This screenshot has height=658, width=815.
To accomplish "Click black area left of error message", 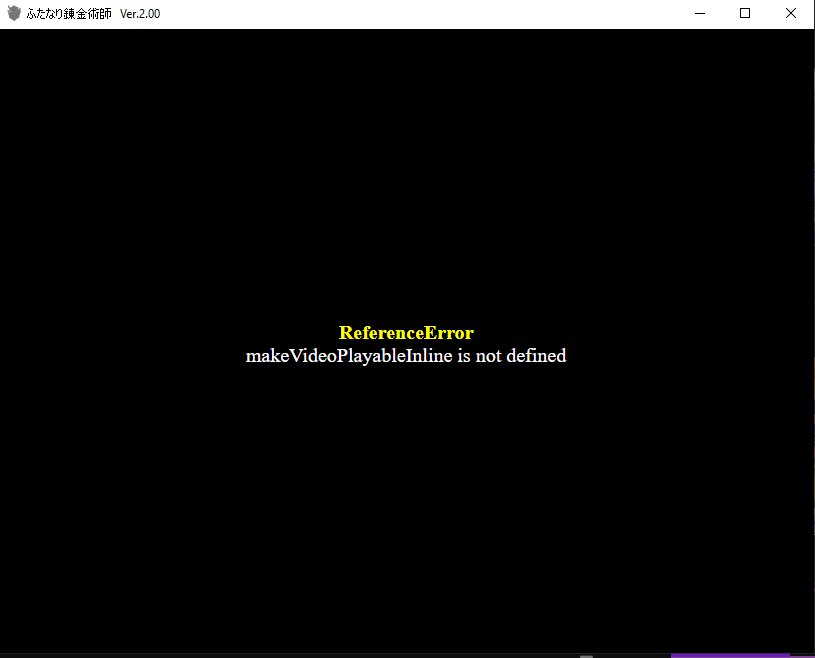I will coord(120,356).
